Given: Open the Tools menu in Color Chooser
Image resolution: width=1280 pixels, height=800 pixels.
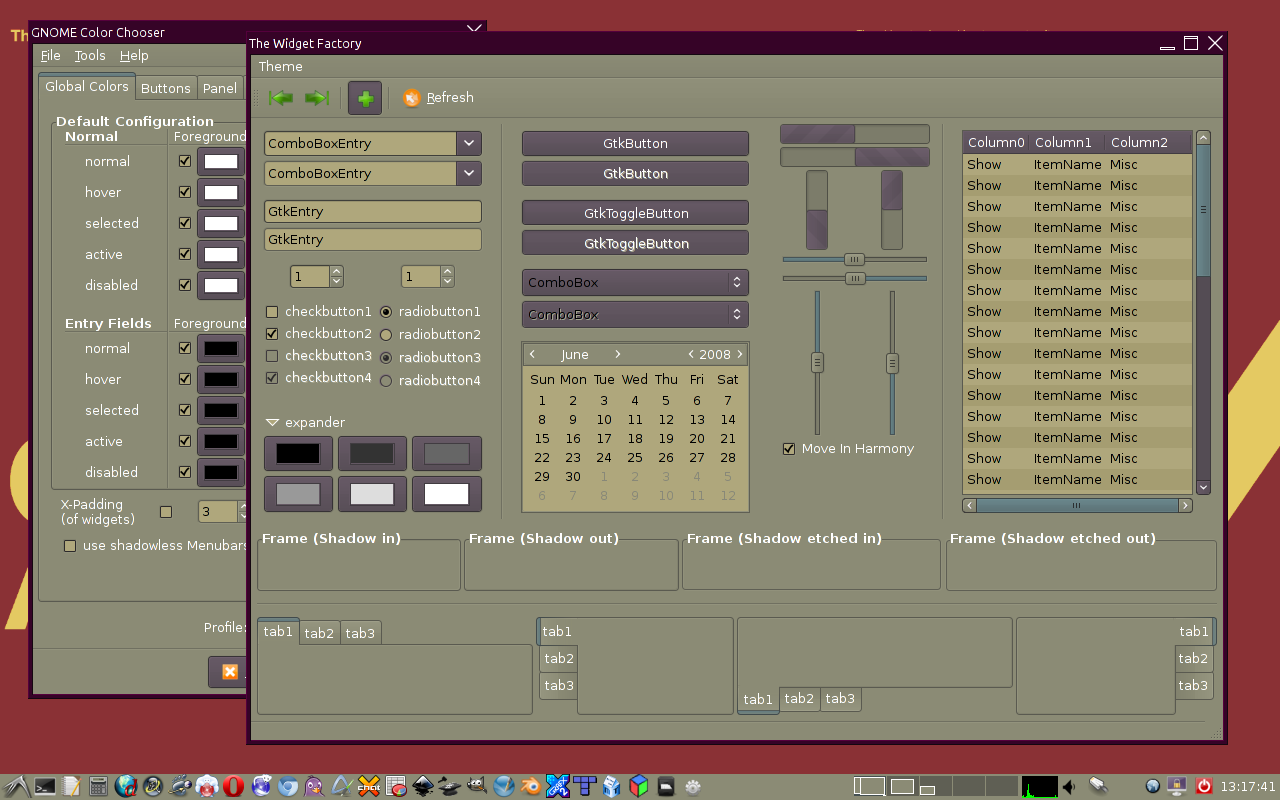Looking at the screenshot, I should (x=90, y=56).
